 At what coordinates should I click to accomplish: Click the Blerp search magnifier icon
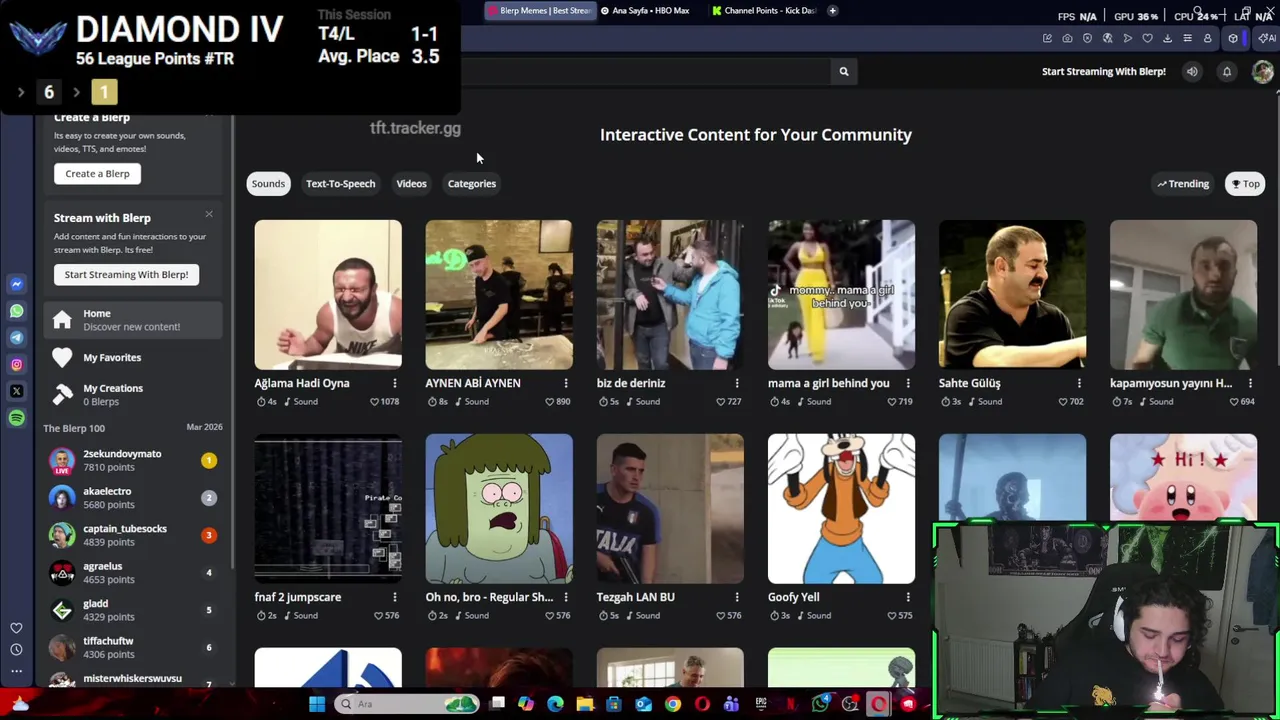point(843,71)
